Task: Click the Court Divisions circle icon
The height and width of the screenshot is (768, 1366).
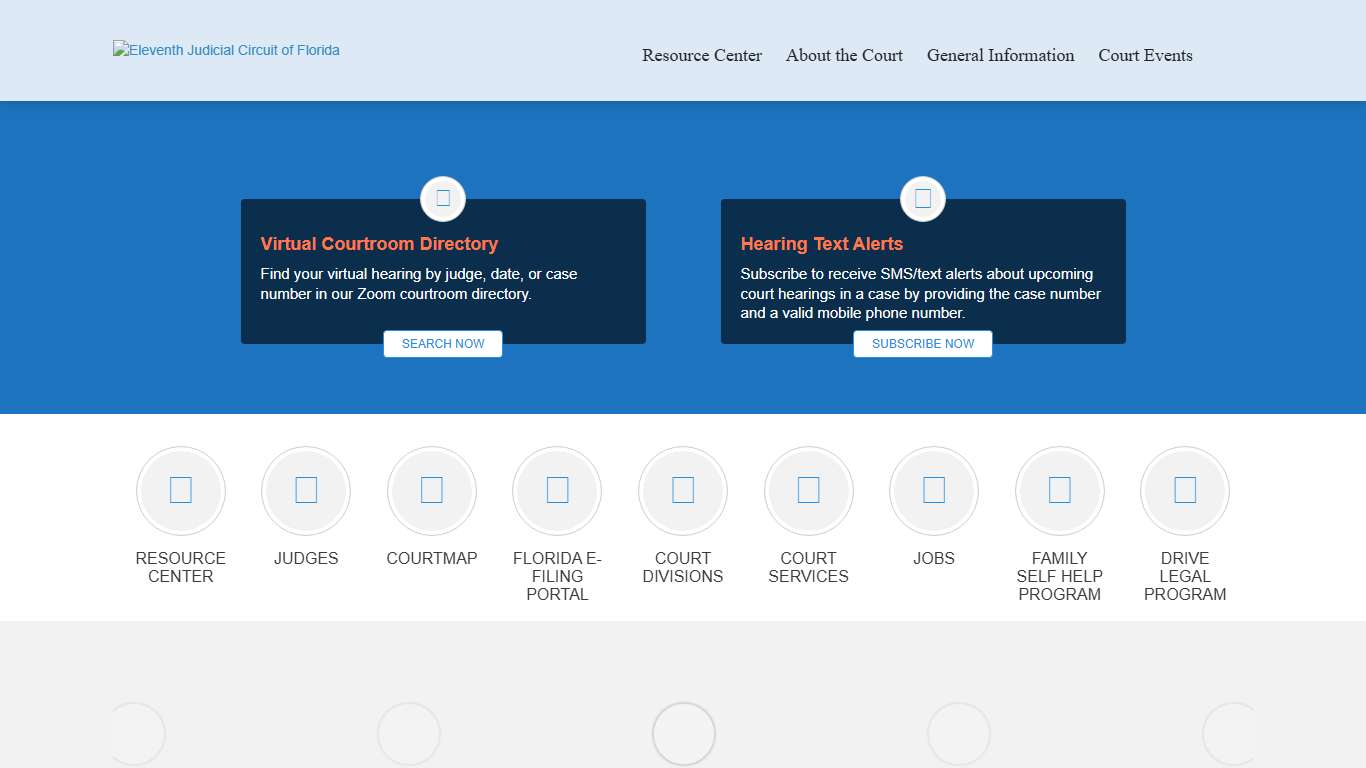Action: tap(683, 491)
